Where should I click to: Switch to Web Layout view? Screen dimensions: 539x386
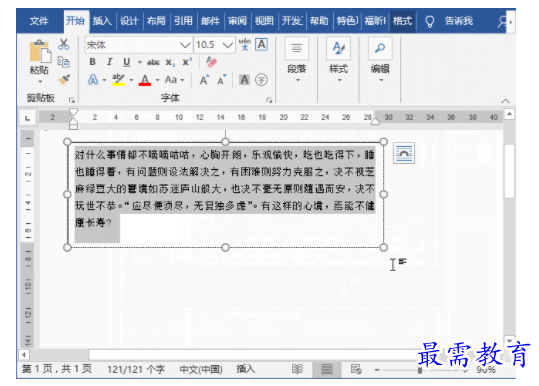(356, 370)
